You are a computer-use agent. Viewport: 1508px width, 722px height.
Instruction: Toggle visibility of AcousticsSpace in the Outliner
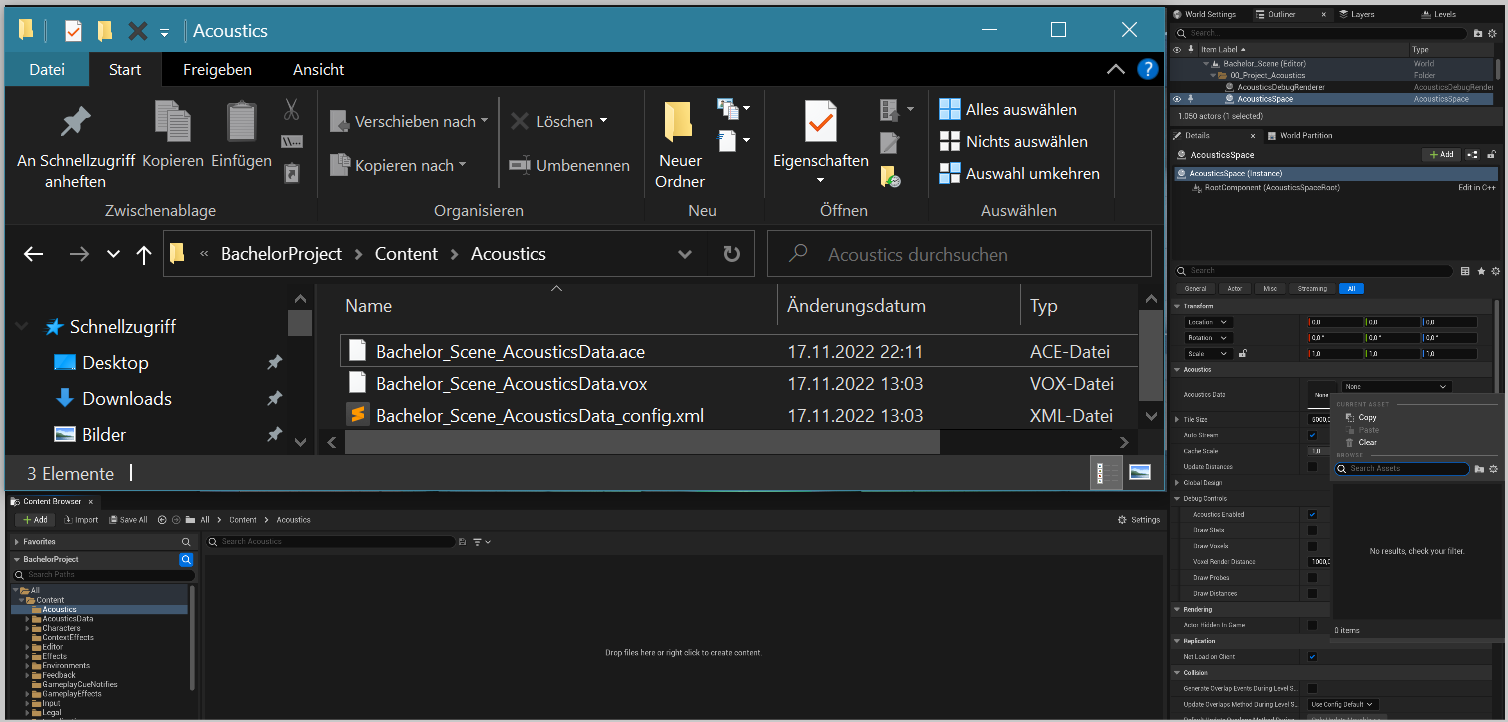point(1178,98)
